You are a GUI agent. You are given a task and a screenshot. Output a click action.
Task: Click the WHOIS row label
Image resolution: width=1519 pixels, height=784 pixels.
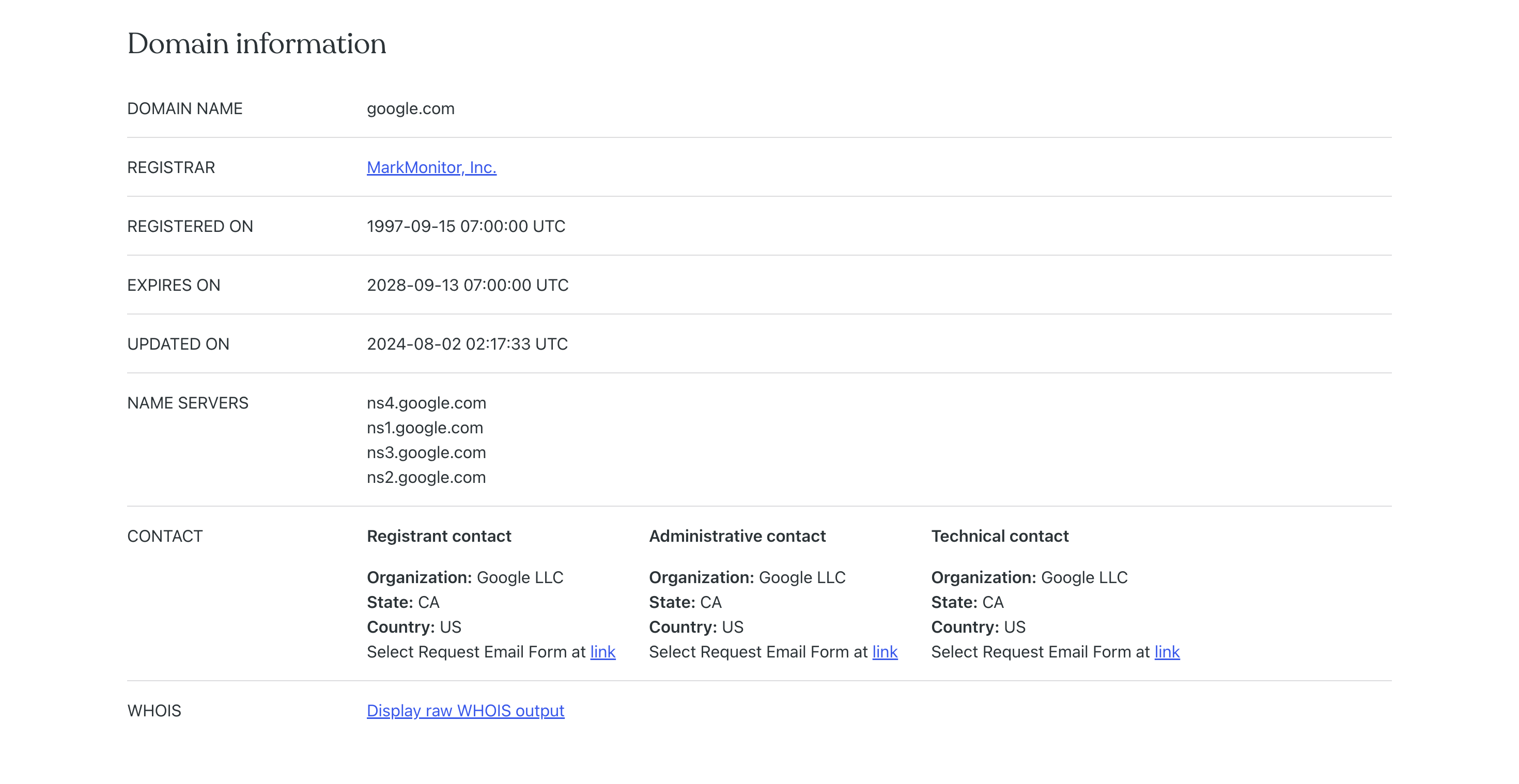tap(154, 711)
